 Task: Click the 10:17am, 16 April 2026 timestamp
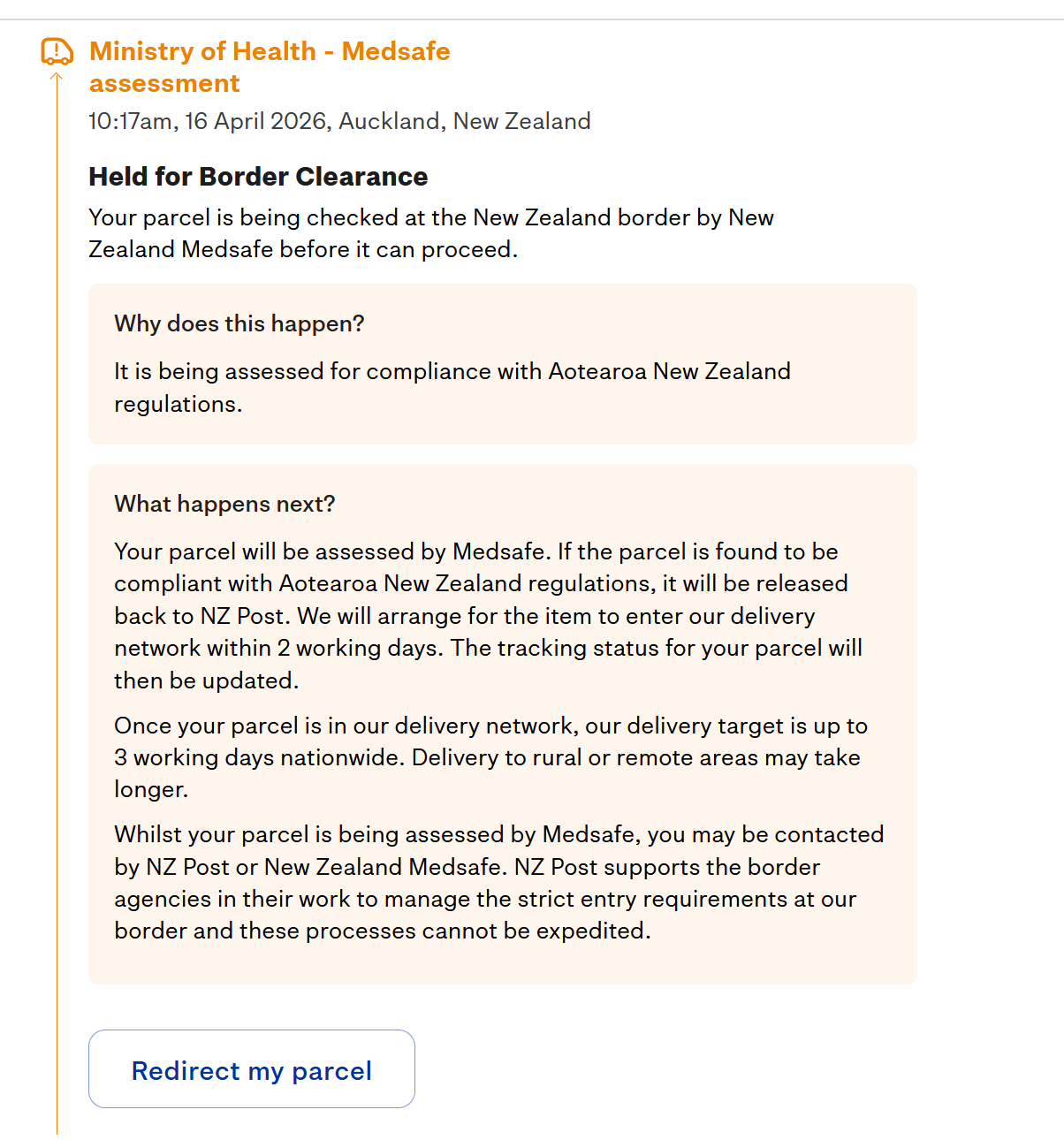coord(209,121)
